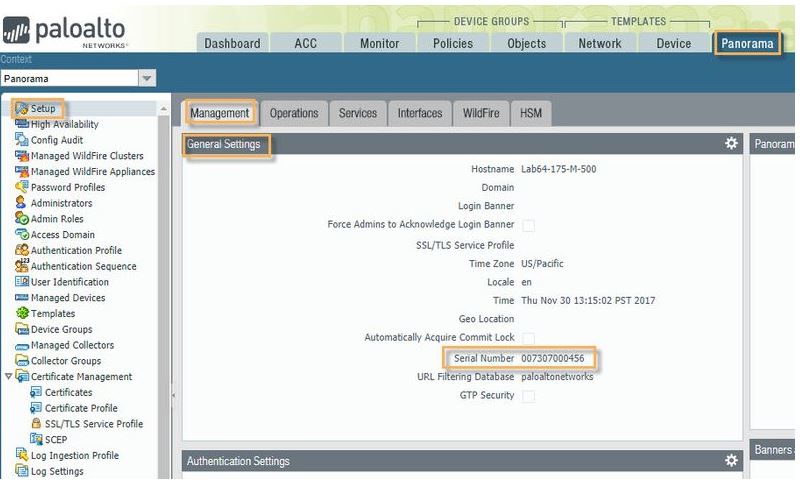
Task: Click the Collector Groups icon
Action: [21, 361]
